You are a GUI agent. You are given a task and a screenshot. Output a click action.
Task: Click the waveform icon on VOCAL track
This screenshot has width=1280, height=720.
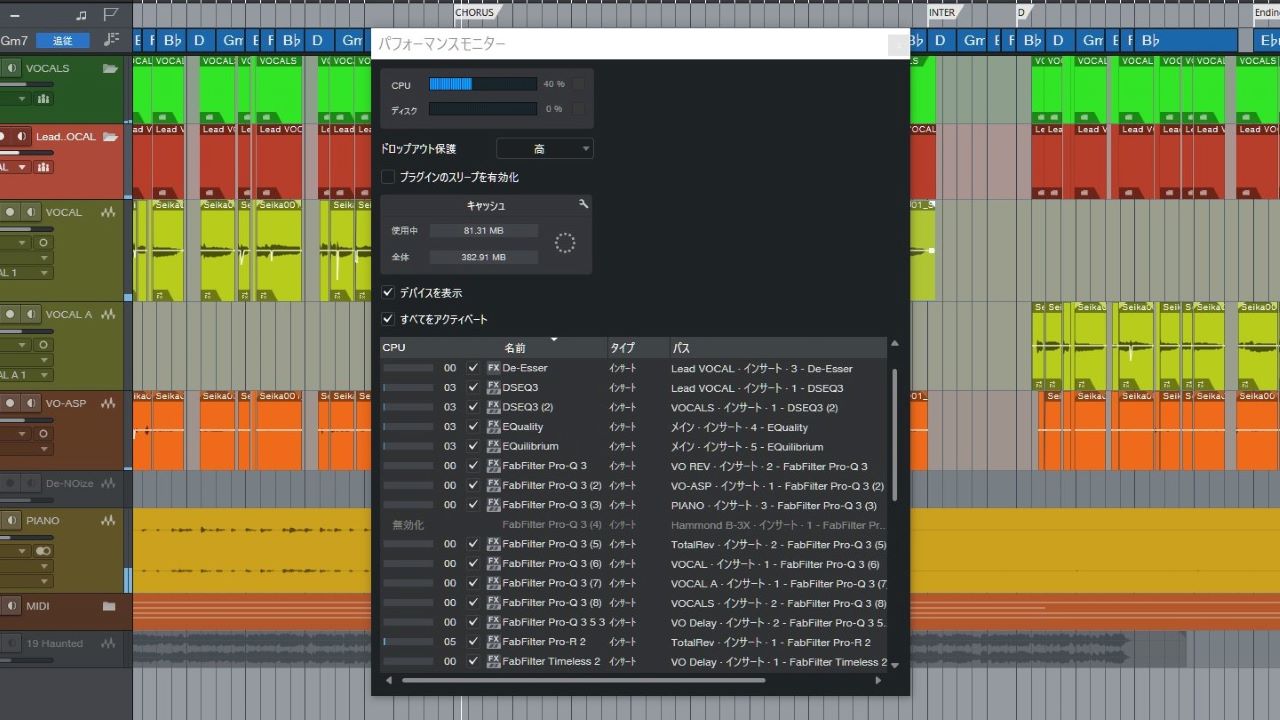108,213
